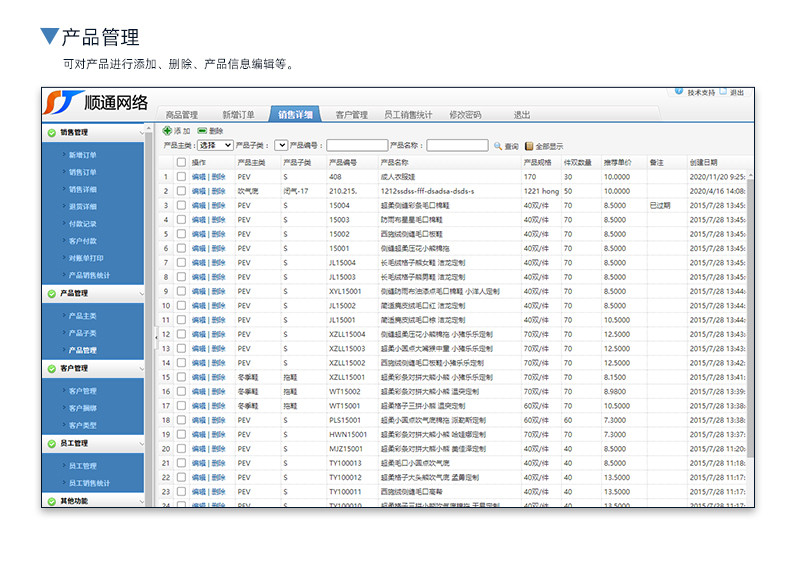The height and width of the screenshot is (562, 800).
Task: Switch to the 新增订单 top tab
Action: click(x=238, y=115)
